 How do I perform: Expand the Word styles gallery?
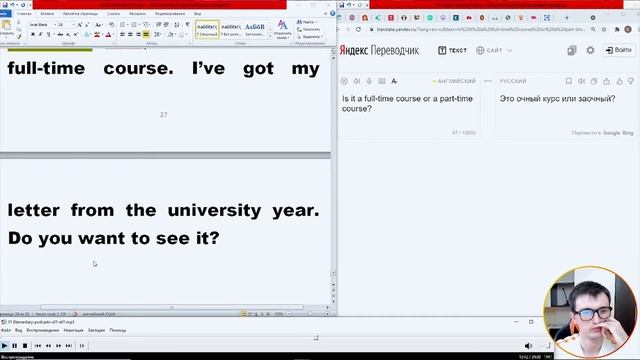tap(270, 36)
